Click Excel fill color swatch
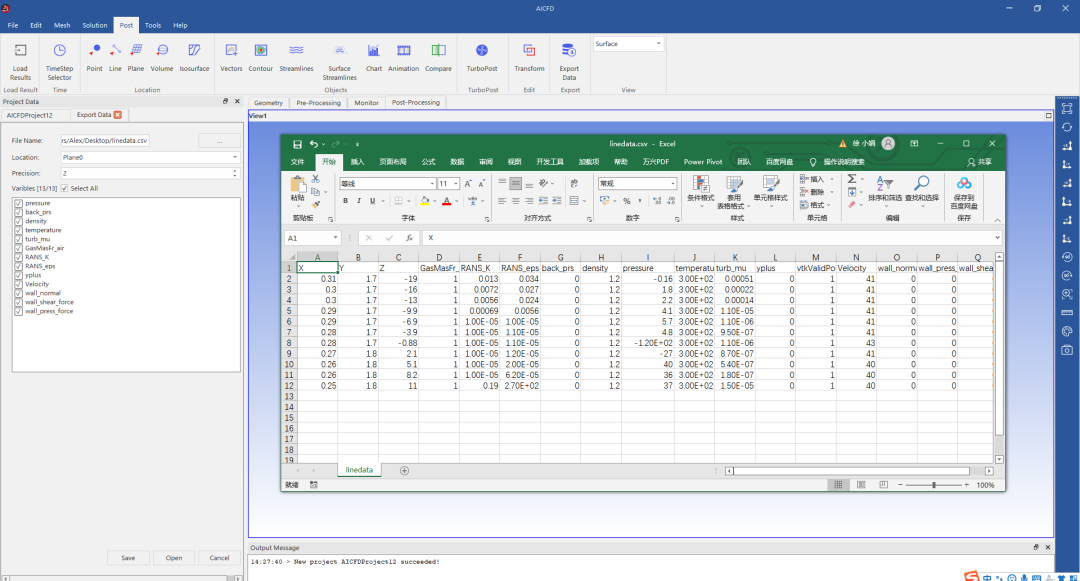The width and height of the screenshot is (1080, 581). point(424,201)
